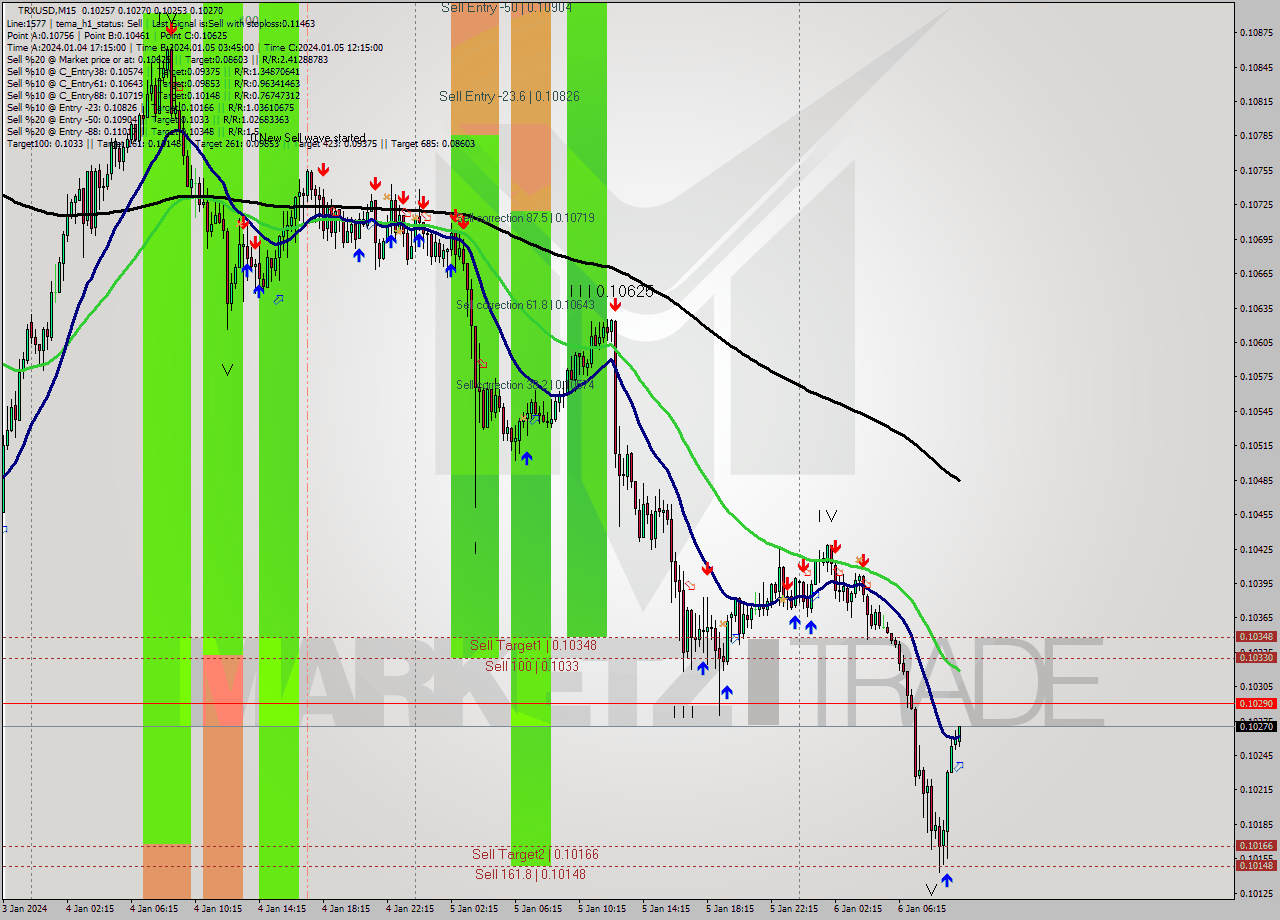1280x920 pixels.
Task: Click the 'Time C:2024.01.05 12:15:00' text
Action: point(326,47)
